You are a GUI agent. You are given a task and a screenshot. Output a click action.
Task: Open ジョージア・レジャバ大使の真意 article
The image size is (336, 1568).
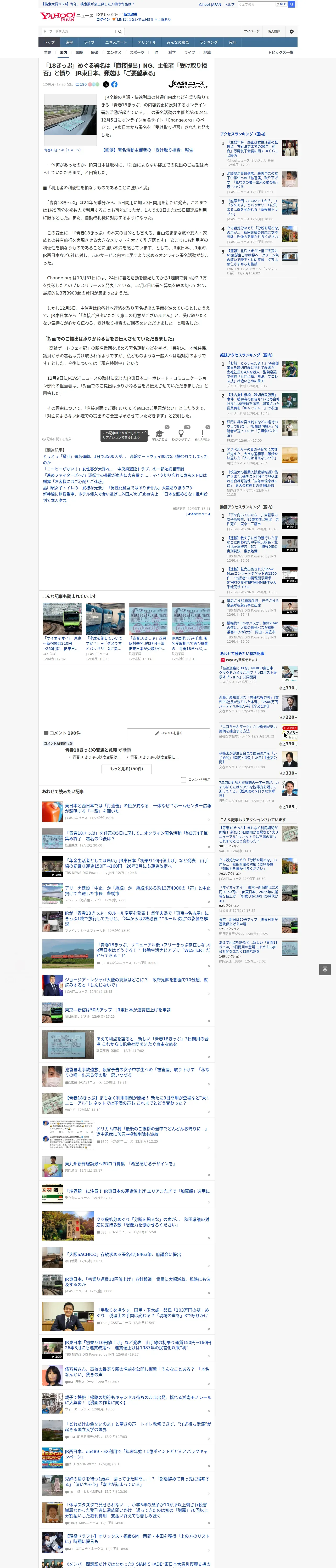137,982
